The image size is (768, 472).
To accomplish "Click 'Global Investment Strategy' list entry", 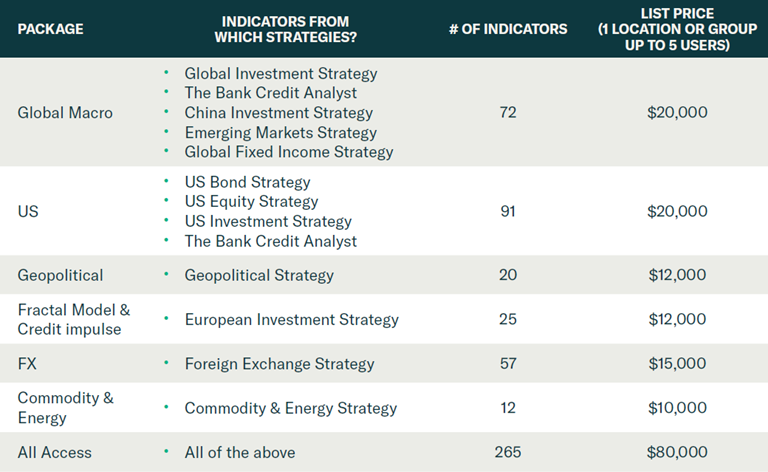I will [281, 73].
